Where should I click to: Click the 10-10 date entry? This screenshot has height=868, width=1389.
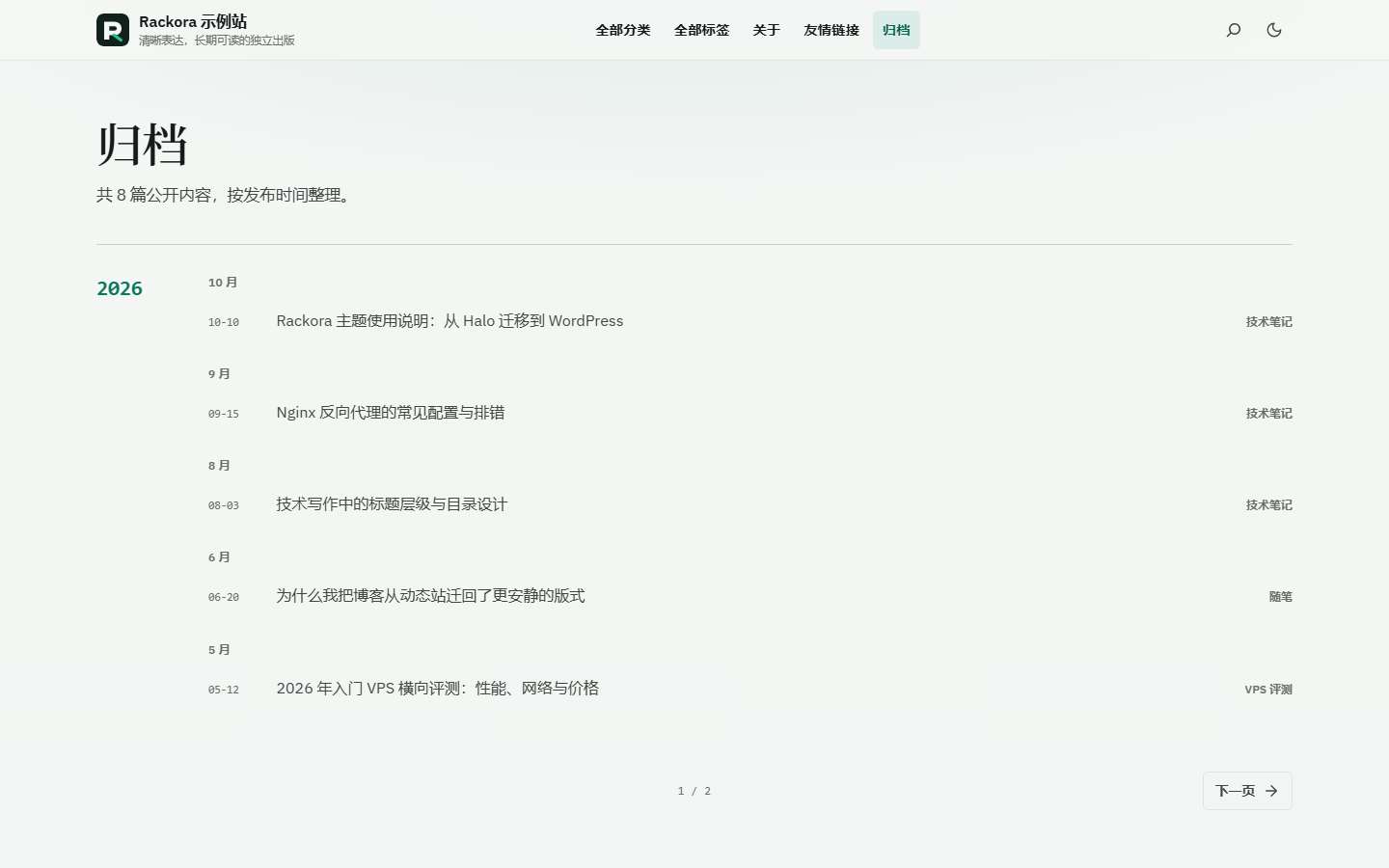(224, 322)
